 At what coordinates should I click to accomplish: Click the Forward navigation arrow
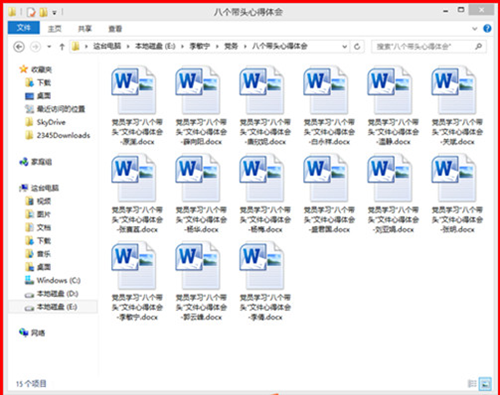coord(35,47)
